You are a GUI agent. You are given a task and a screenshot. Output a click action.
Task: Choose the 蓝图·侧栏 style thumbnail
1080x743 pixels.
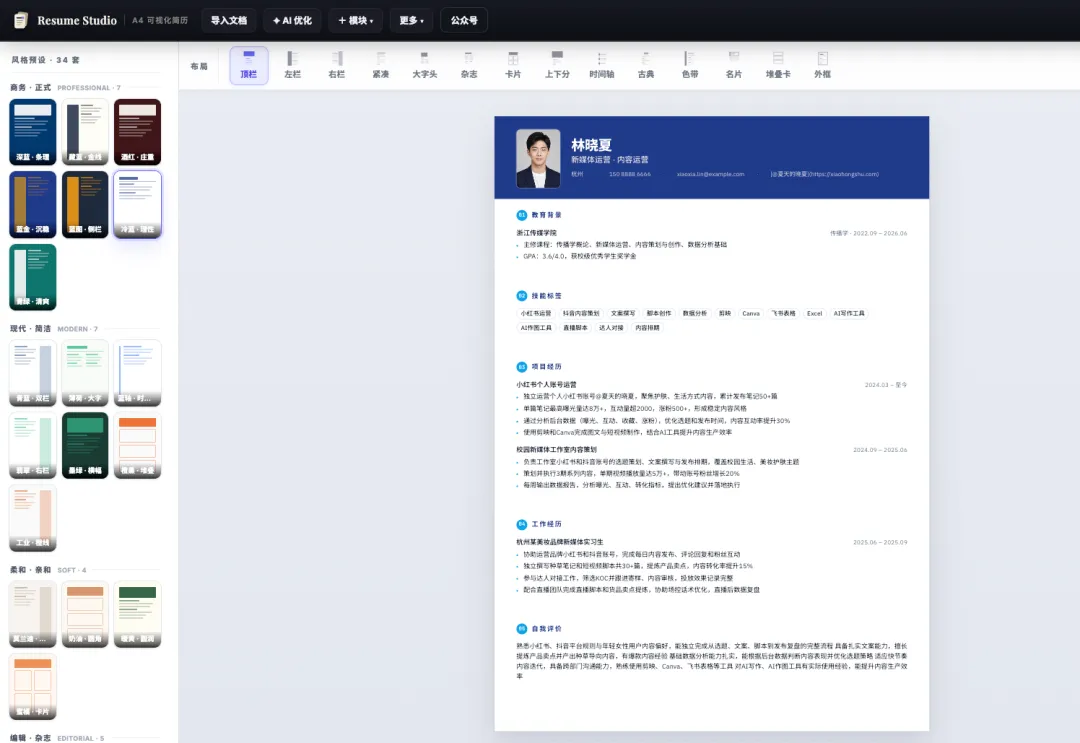(x=85, y=205)
